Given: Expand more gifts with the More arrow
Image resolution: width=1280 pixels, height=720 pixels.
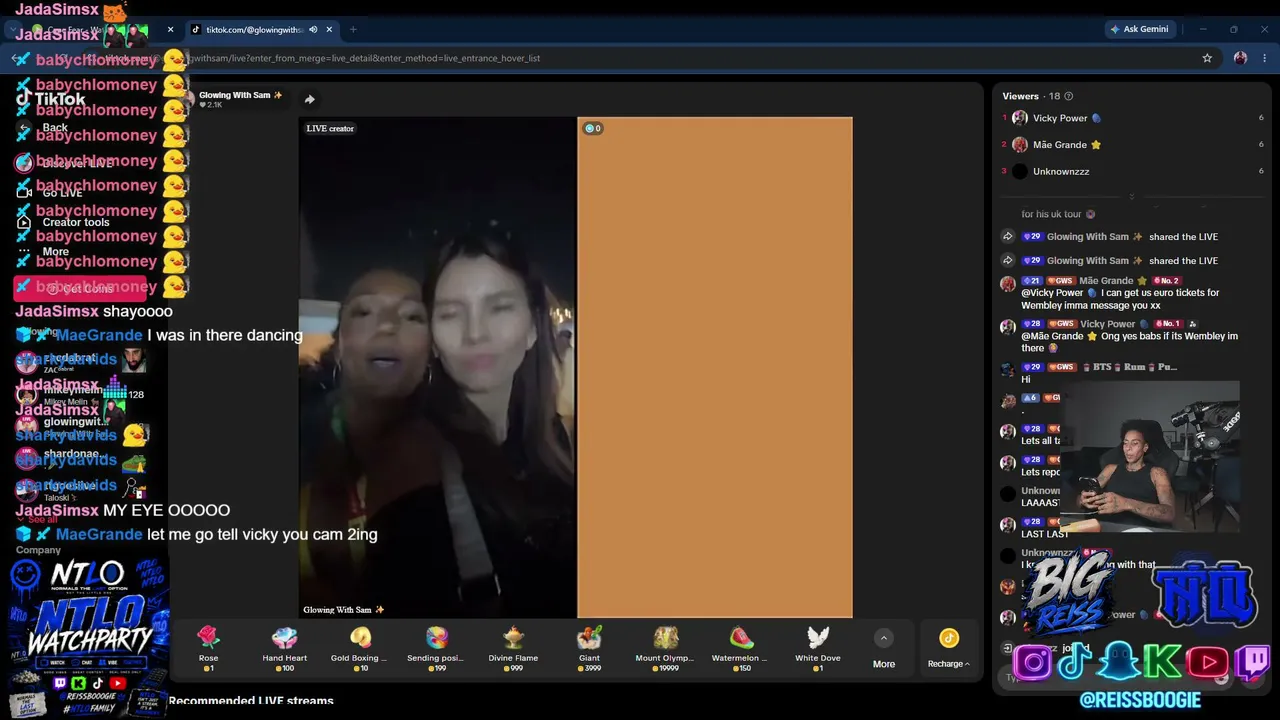Looking at the screenshot, I should click(x=883, y=638).
